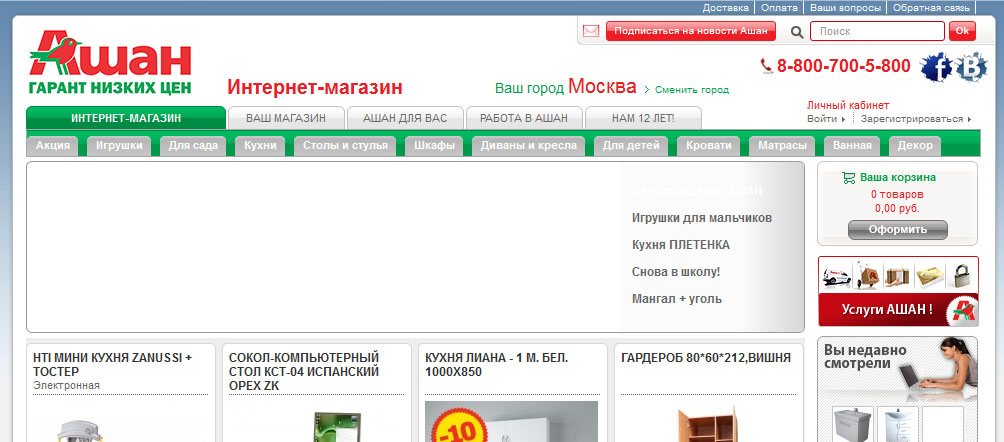Image resolution: width=1004 pixels, height=442 pixels.
Task: Click the Ваша корзина heading
Action: (x=898, y=177)
